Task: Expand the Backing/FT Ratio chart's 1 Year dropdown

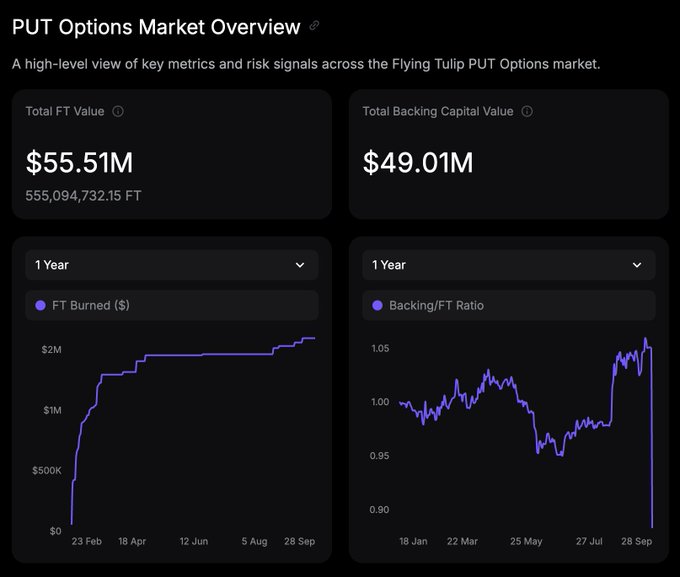Action: point(509,265)
